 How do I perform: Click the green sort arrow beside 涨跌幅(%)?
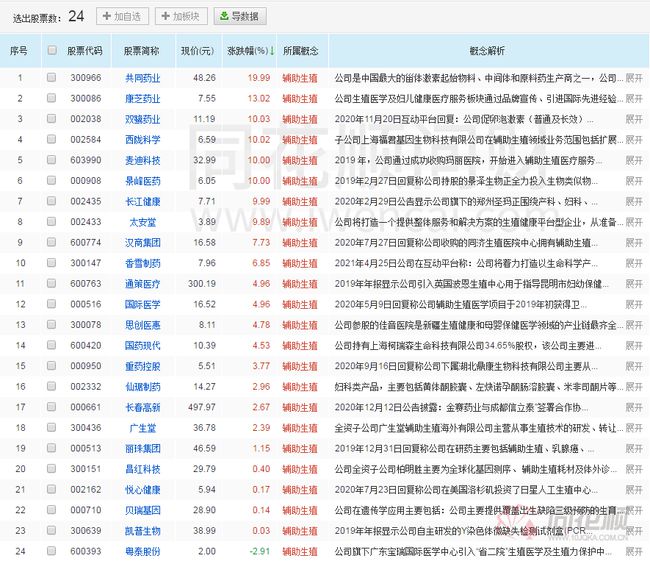[272, 50]
